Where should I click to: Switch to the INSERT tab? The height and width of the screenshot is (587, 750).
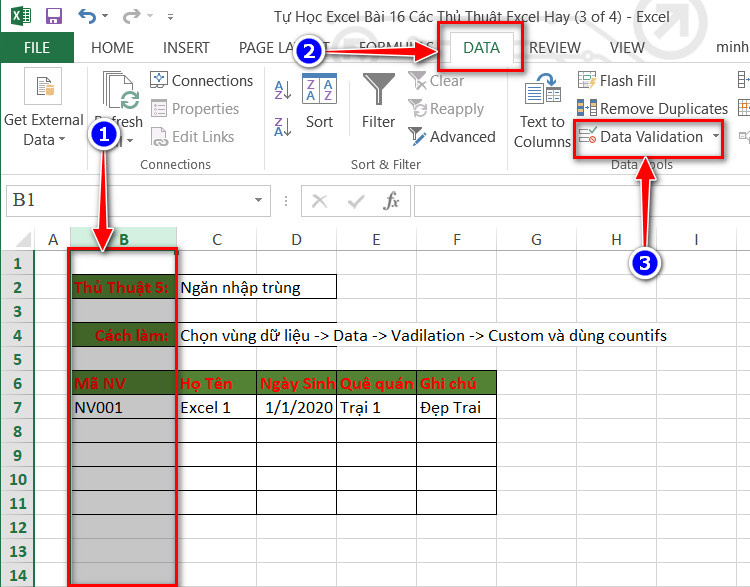(x=186, y=47)
